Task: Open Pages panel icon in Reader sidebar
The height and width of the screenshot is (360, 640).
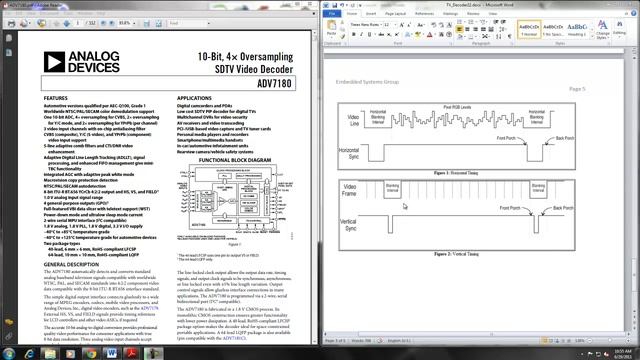Action: click(x=9, y=38)
